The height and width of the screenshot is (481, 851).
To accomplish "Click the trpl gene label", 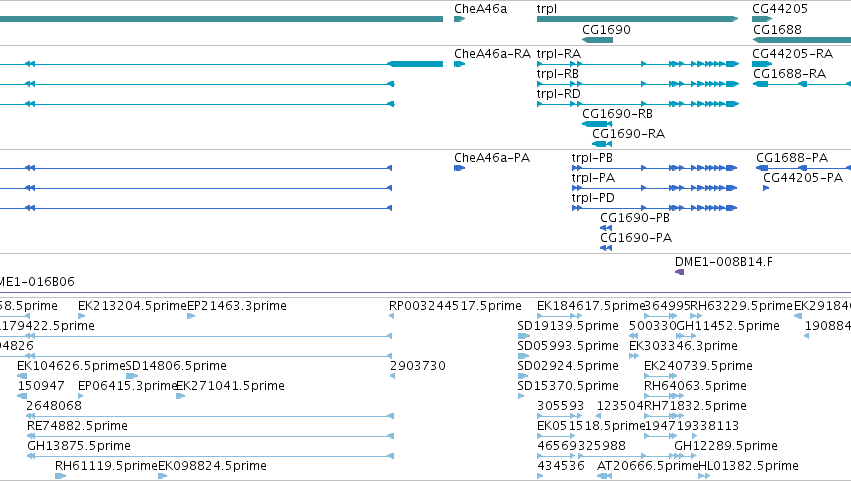I will pos(547,9).
